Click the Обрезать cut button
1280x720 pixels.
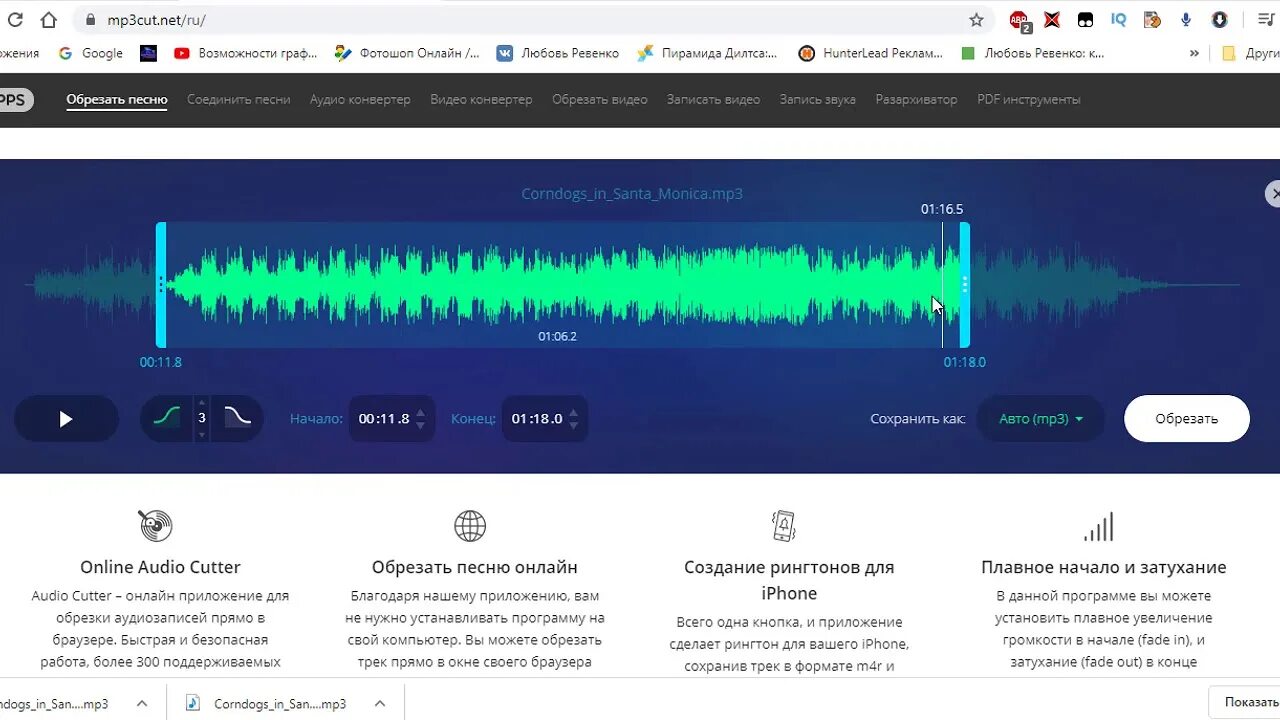click(1187, 419)
